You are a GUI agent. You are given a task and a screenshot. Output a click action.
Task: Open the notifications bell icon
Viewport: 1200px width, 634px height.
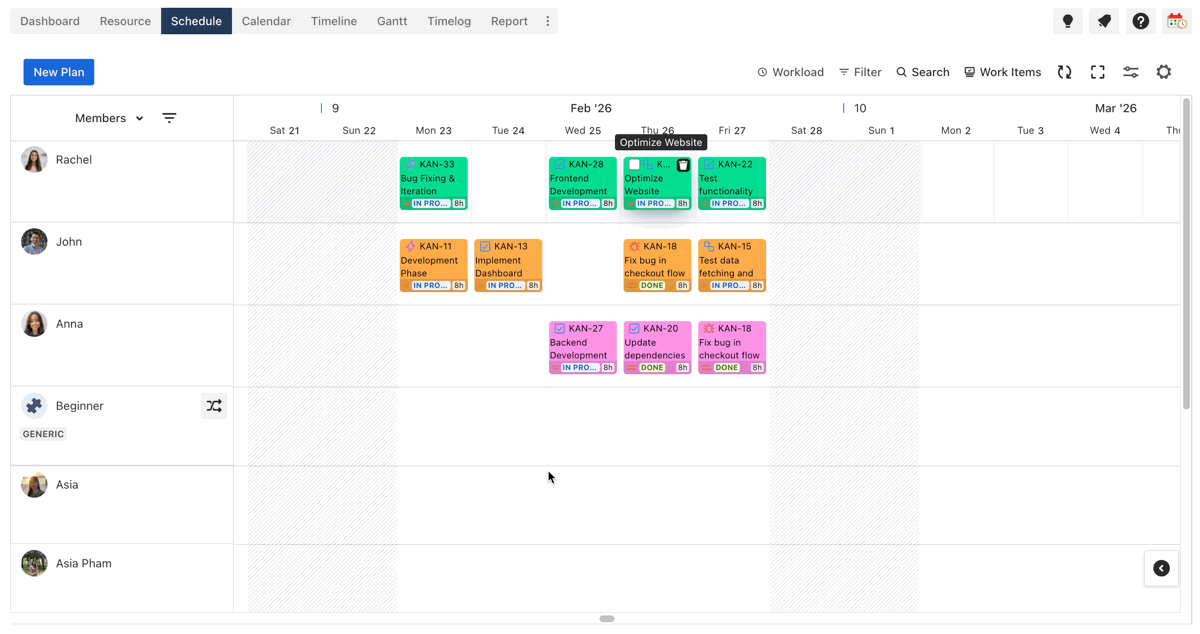1104,21
